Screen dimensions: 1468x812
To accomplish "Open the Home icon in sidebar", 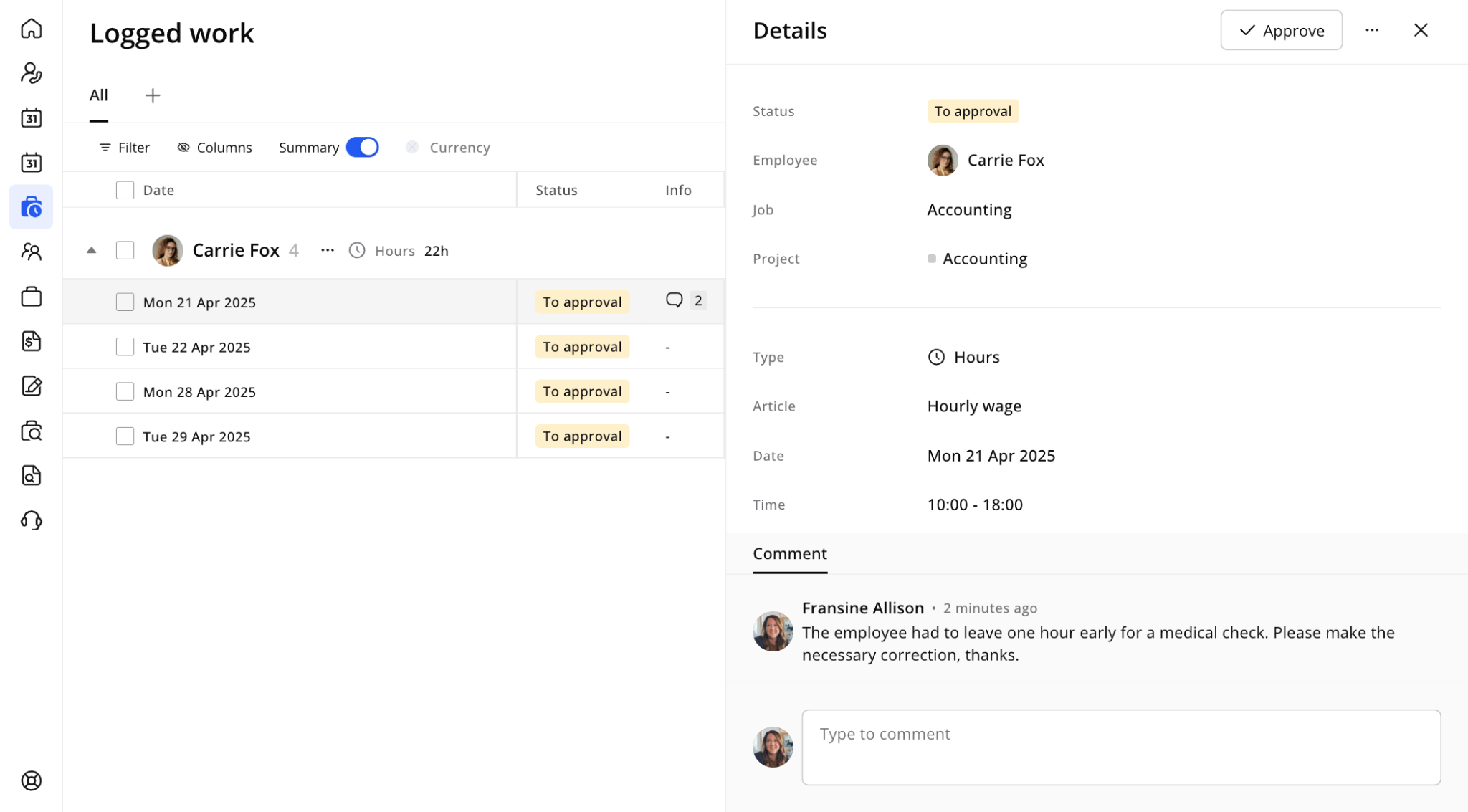I will click(32, 29).
